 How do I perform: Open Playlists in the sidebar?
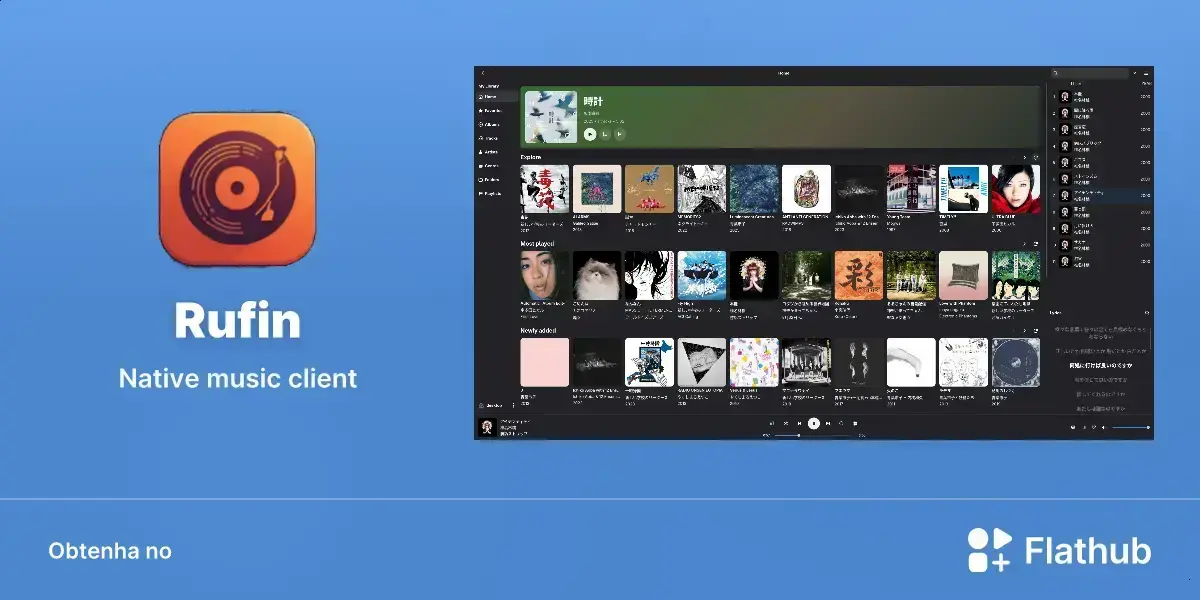click(497, 193)
